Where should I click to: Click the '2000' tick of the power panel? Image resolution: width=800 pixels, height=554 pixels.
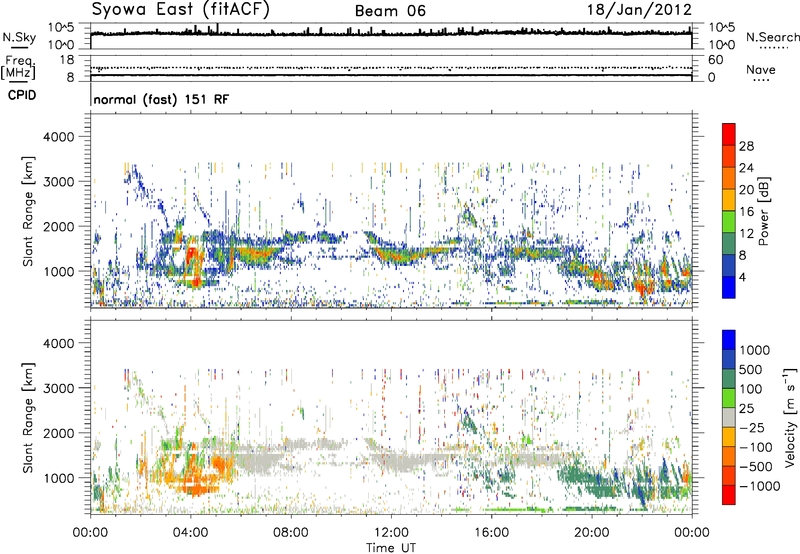59,226
